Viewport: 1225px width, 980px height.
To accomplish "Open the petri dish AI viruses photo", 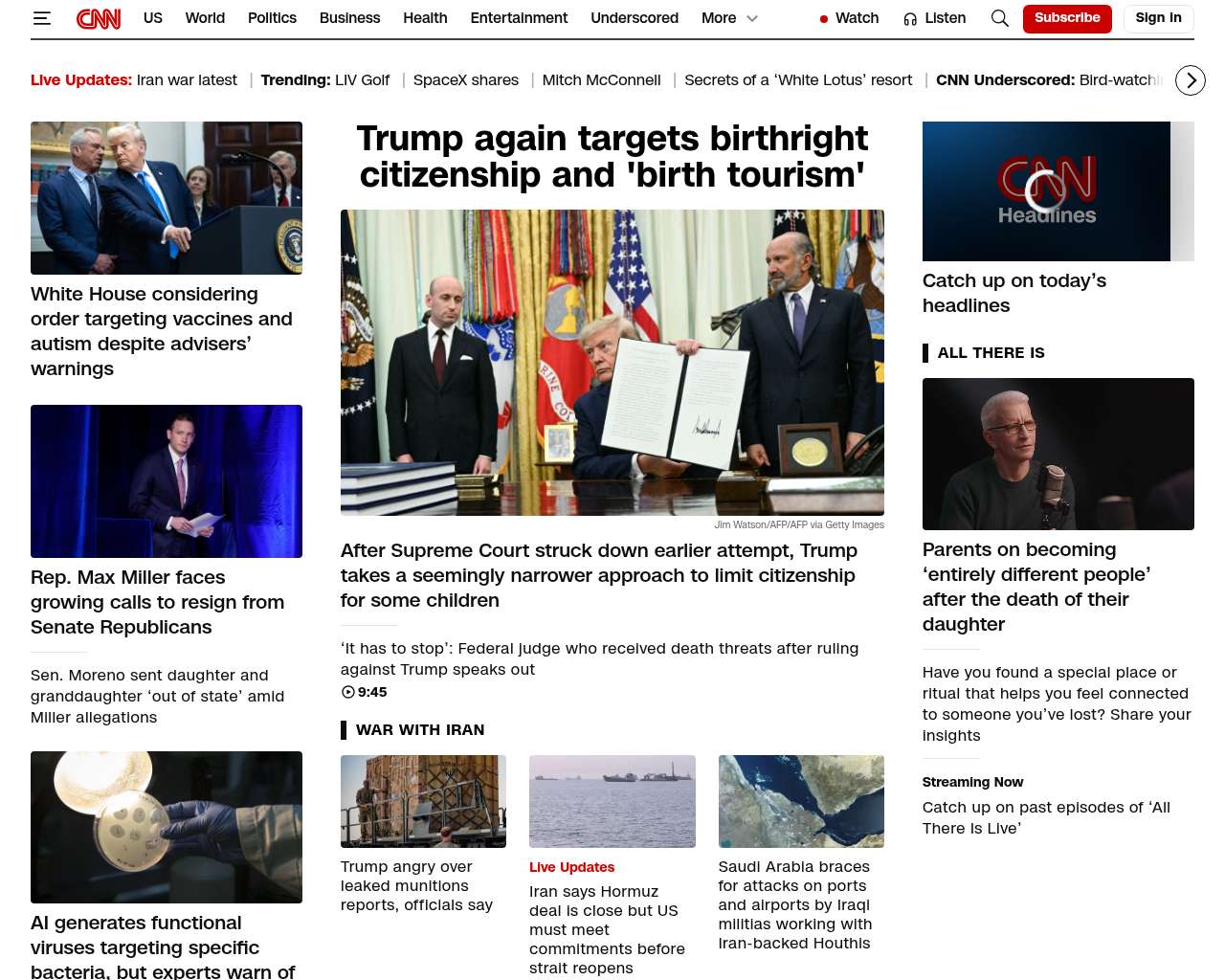I will 167,827.
